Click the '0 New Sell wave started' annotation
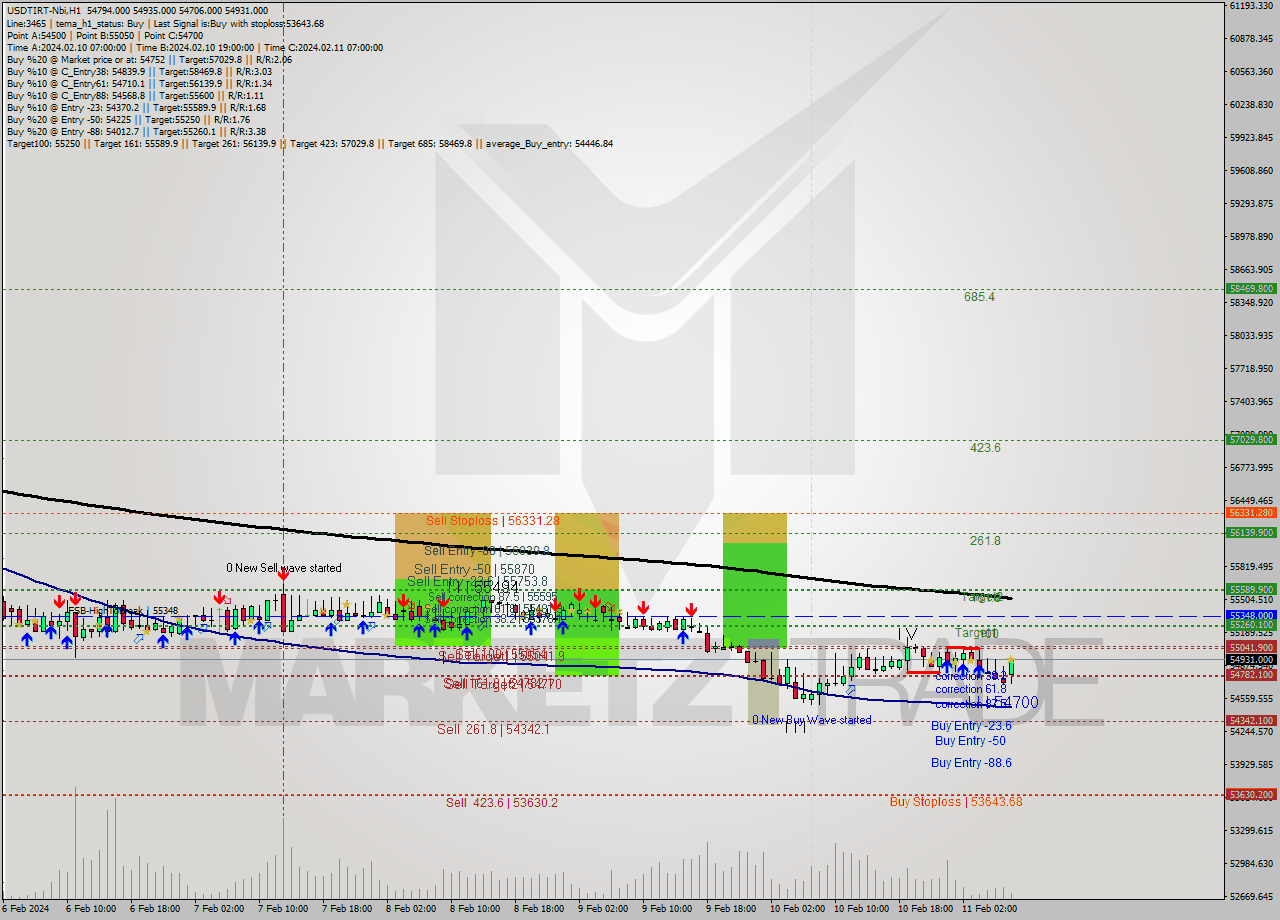The height and width of the screenshot is (920, 1280). pos(283,568)
